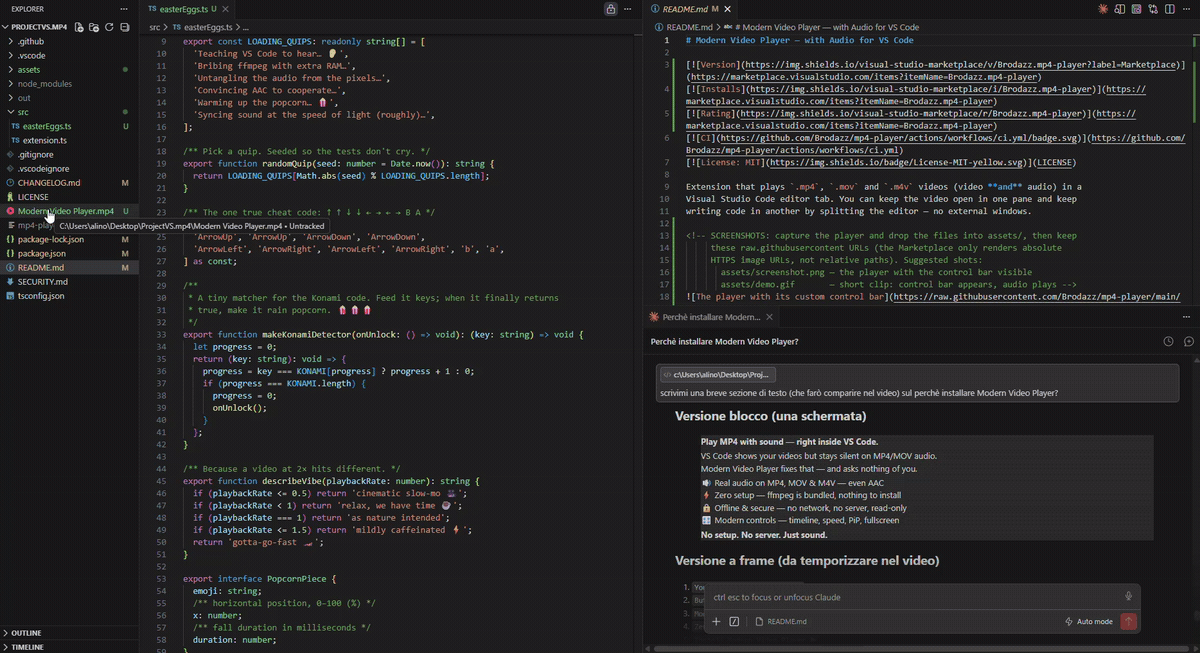
Task: Open Explorer views and more actions menu
Action: (124, 9)
